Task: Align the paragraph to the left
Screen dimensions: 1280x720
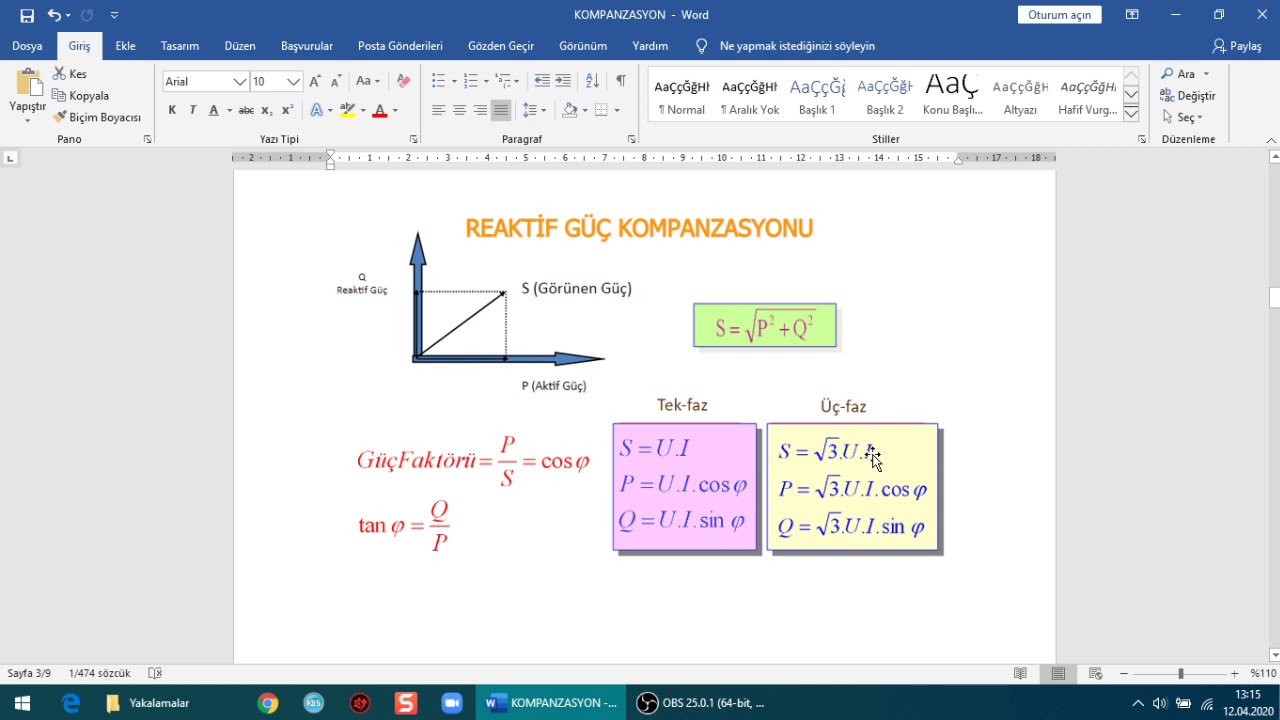Action: [438, 110]
